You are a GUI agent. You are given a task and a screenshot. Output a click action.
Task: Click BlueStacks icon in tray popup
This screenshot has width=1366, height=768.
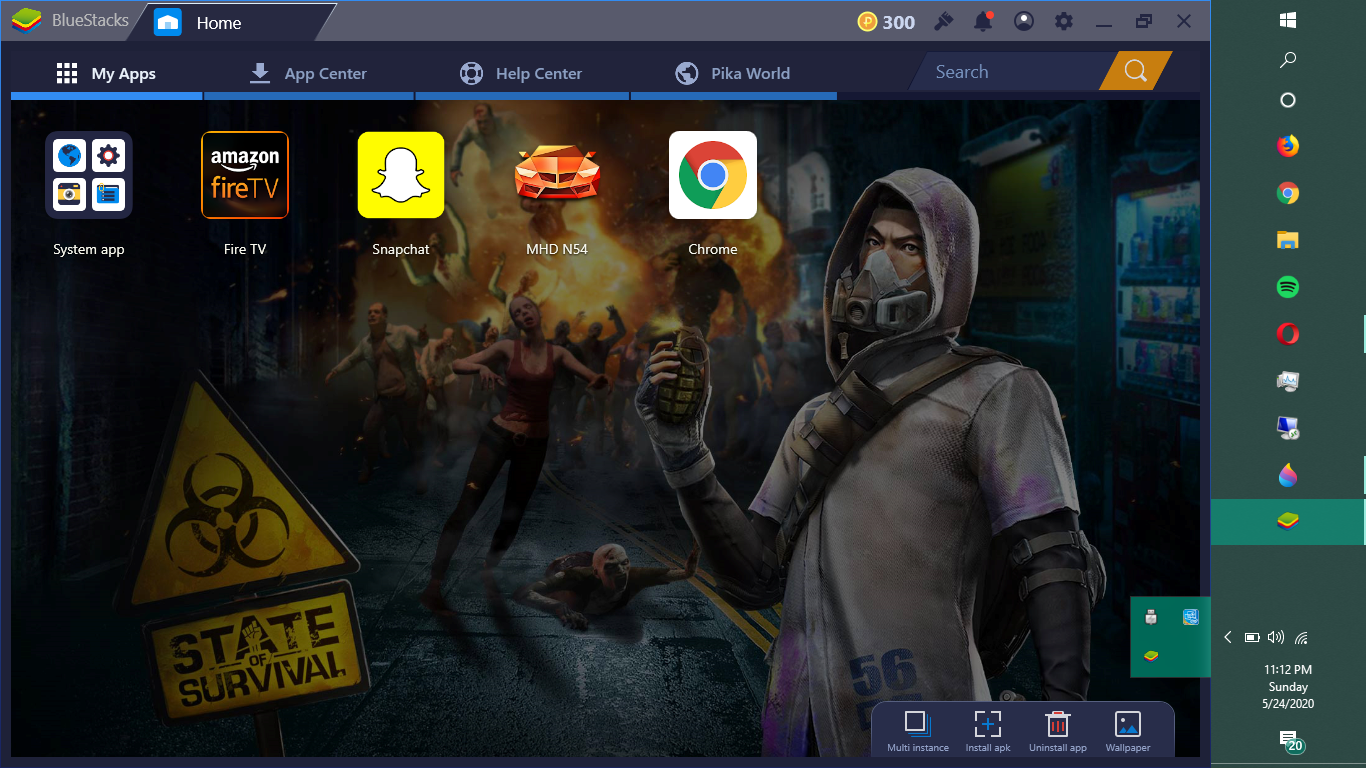point(1151,656)
